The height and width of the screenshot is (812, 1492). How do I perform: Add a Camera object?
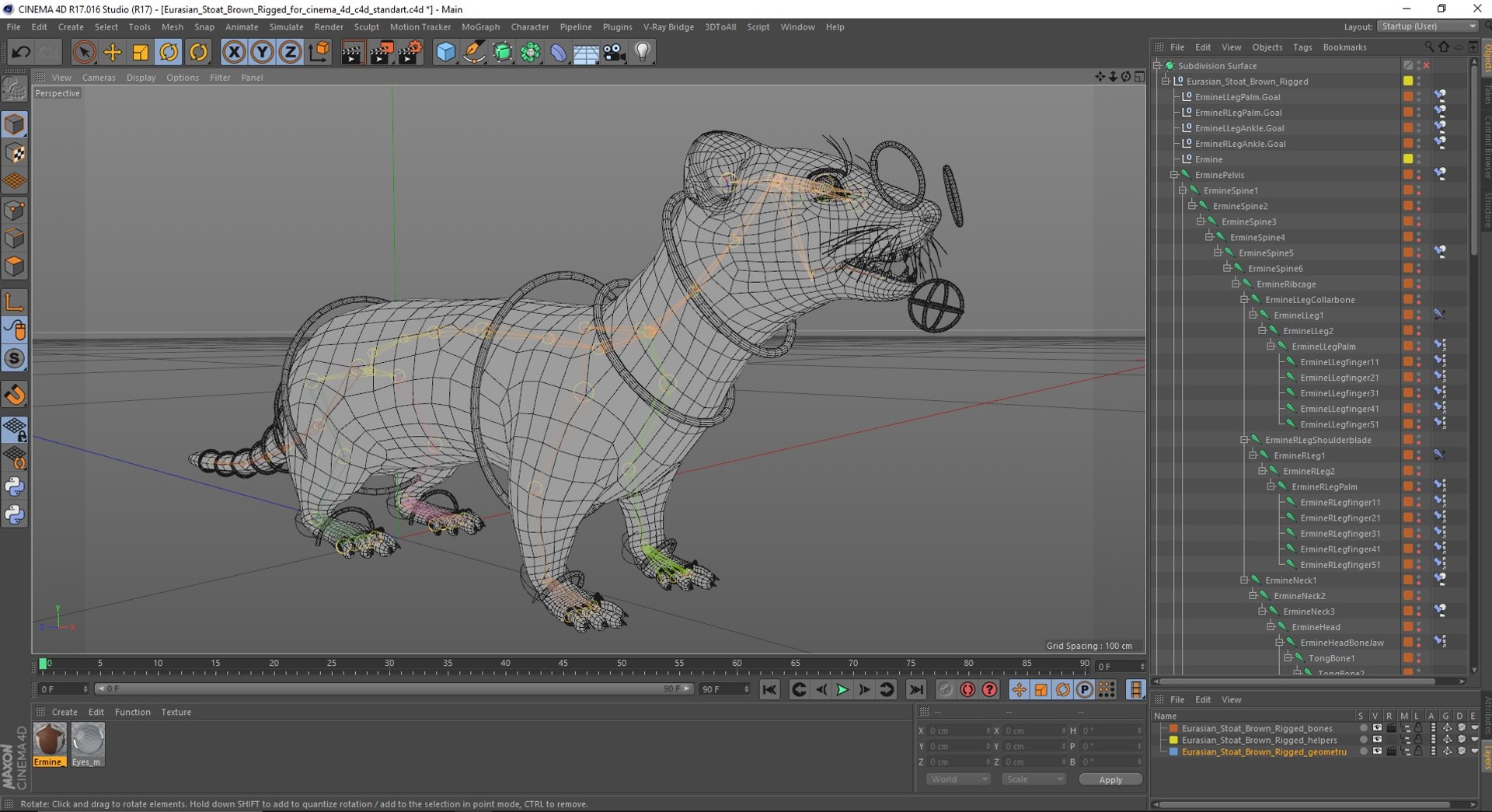(x=614, y=52)
